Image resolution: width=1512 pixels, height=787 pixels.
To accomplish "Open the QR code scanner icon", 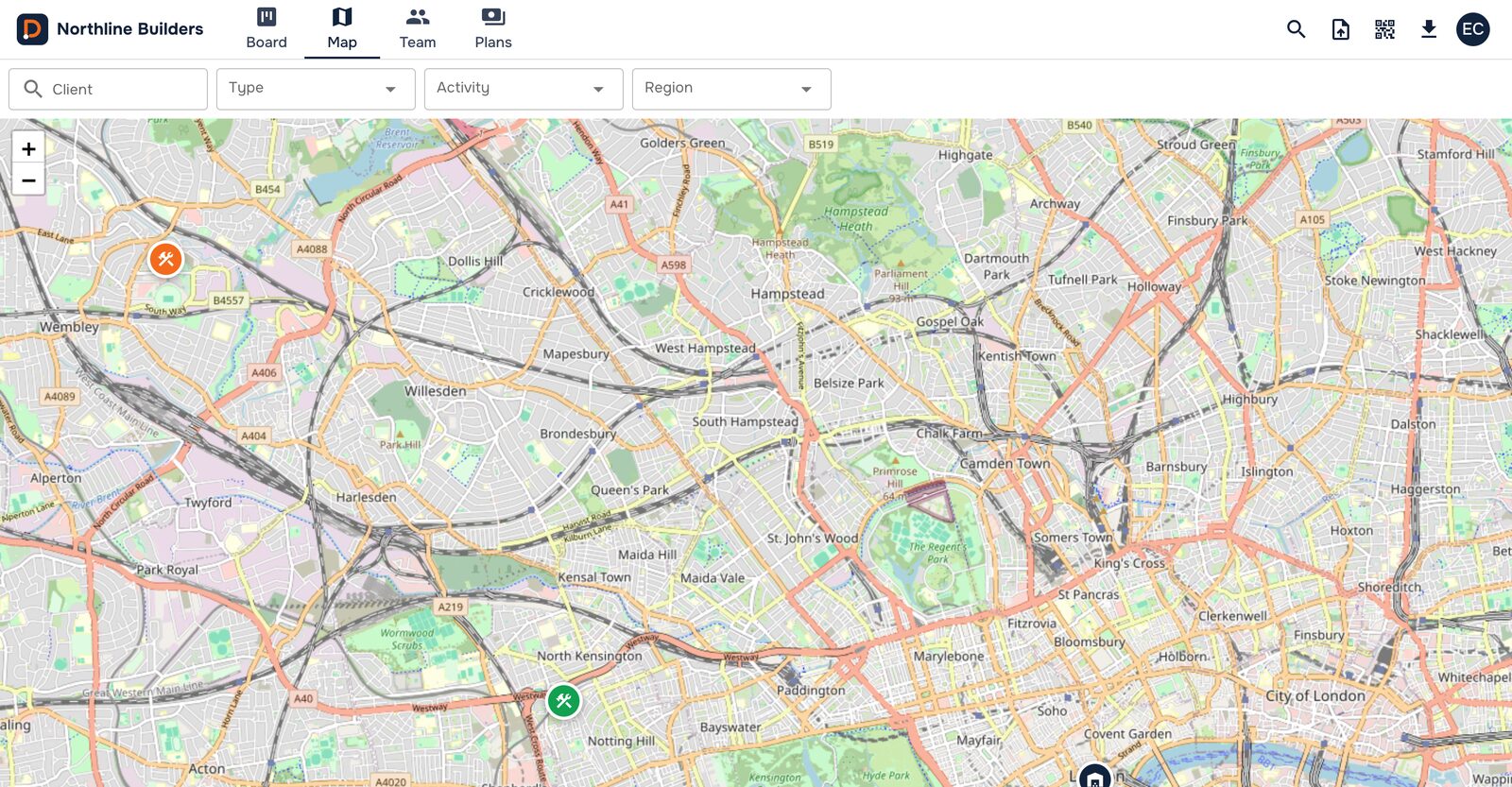I will click(1384, 29).
